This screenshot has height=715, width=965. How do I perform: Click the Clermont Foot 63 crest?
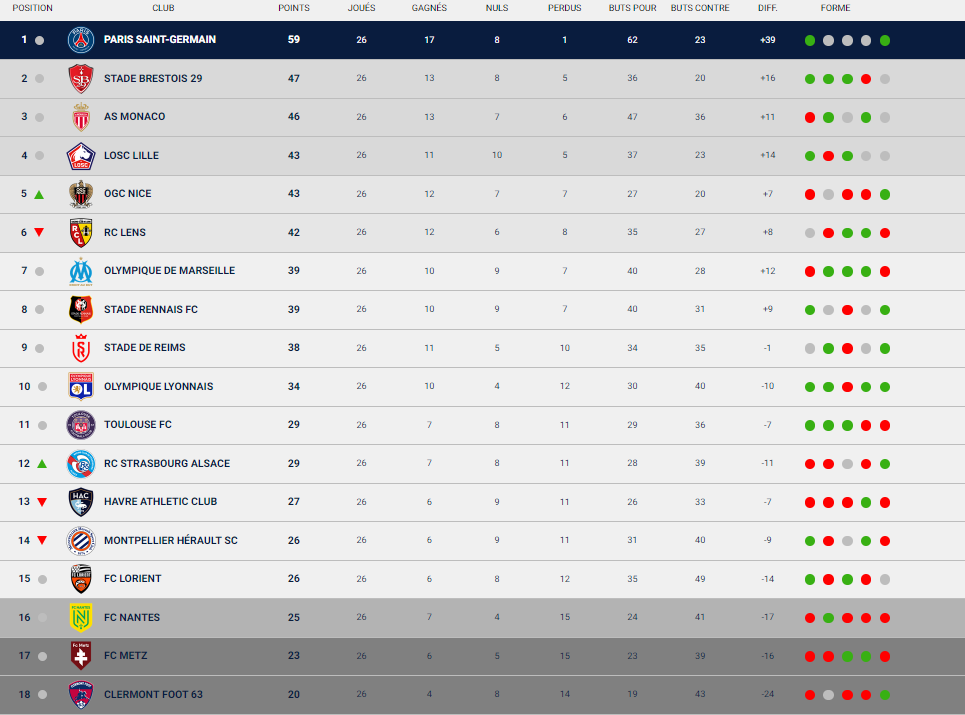(81, 695)
